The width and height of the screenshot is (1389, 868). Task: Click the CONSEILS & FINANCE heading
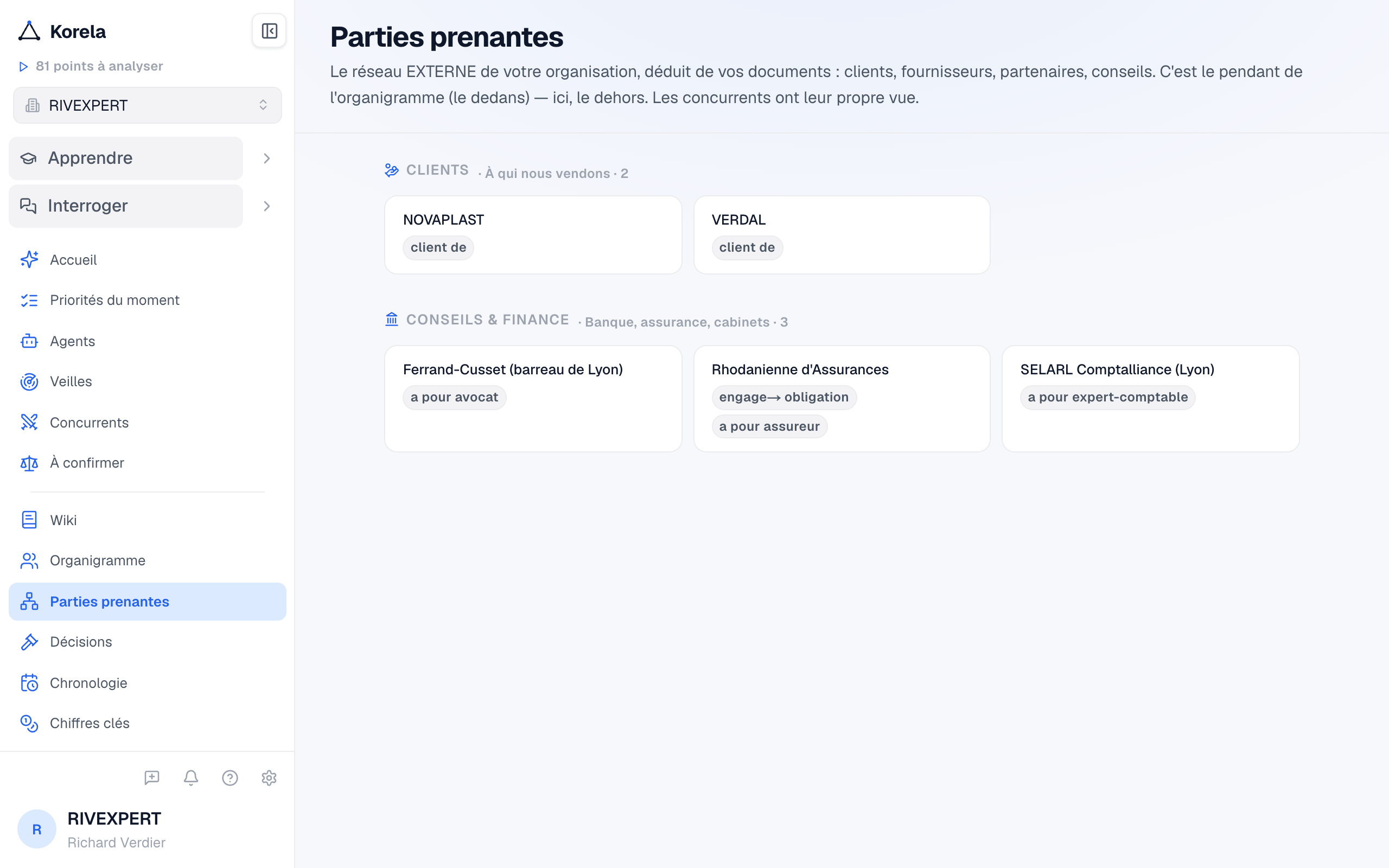488,319
